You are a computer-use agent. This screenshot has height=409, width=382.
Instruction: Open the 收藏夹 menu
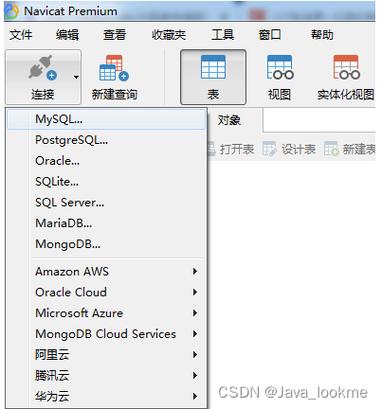pos(169,34)
